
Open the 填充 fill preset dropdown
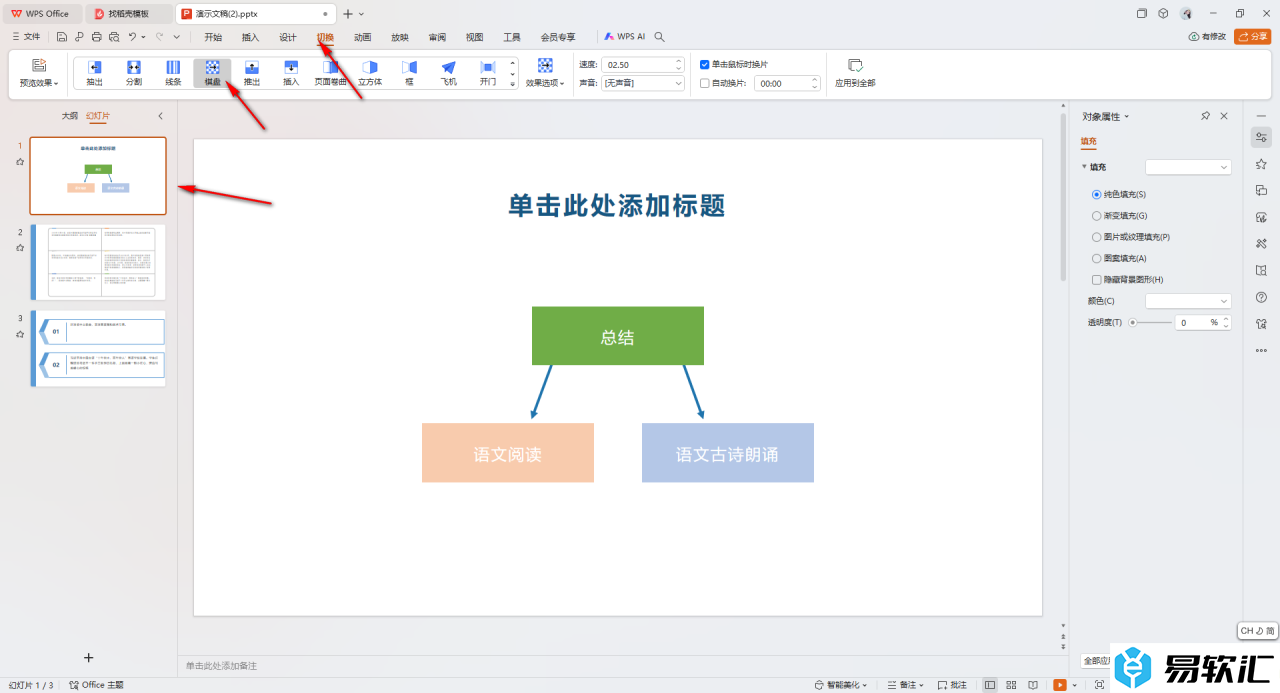tap(1188, 167)
